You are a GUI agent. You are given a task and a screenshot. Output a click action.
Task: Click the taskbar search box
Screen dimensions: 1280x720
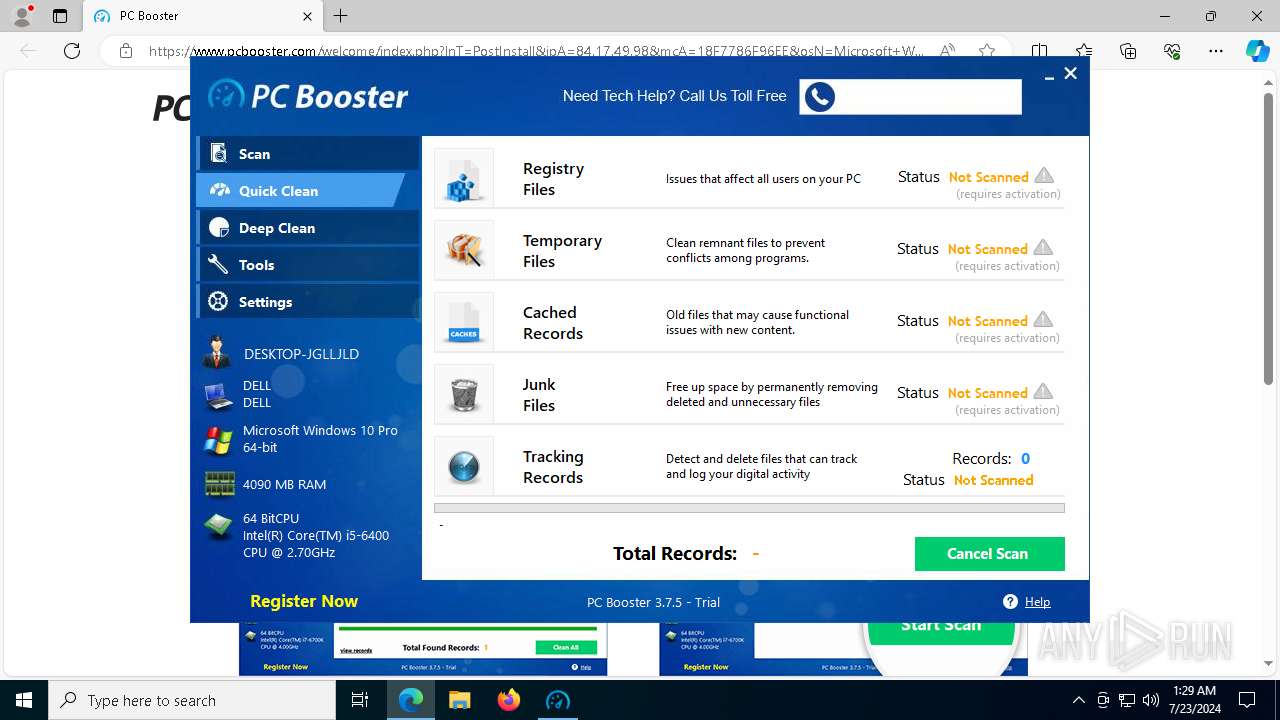point(192,700)
